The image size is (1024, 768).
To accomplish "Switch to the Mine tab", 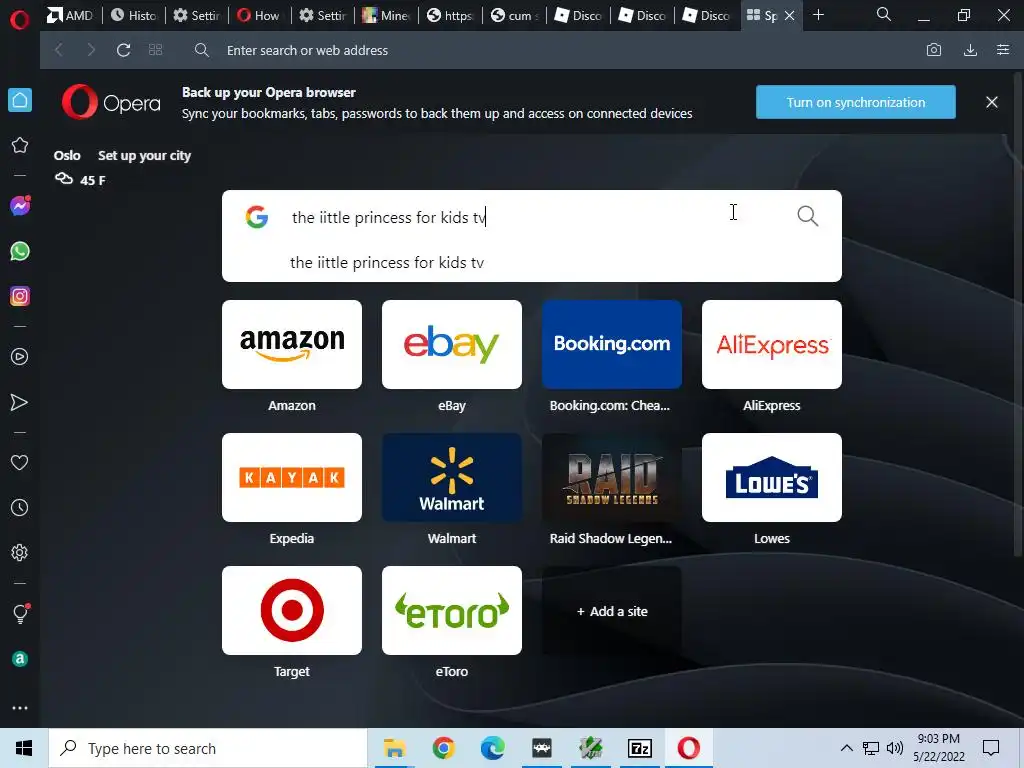I will click(x=386, y=15).
